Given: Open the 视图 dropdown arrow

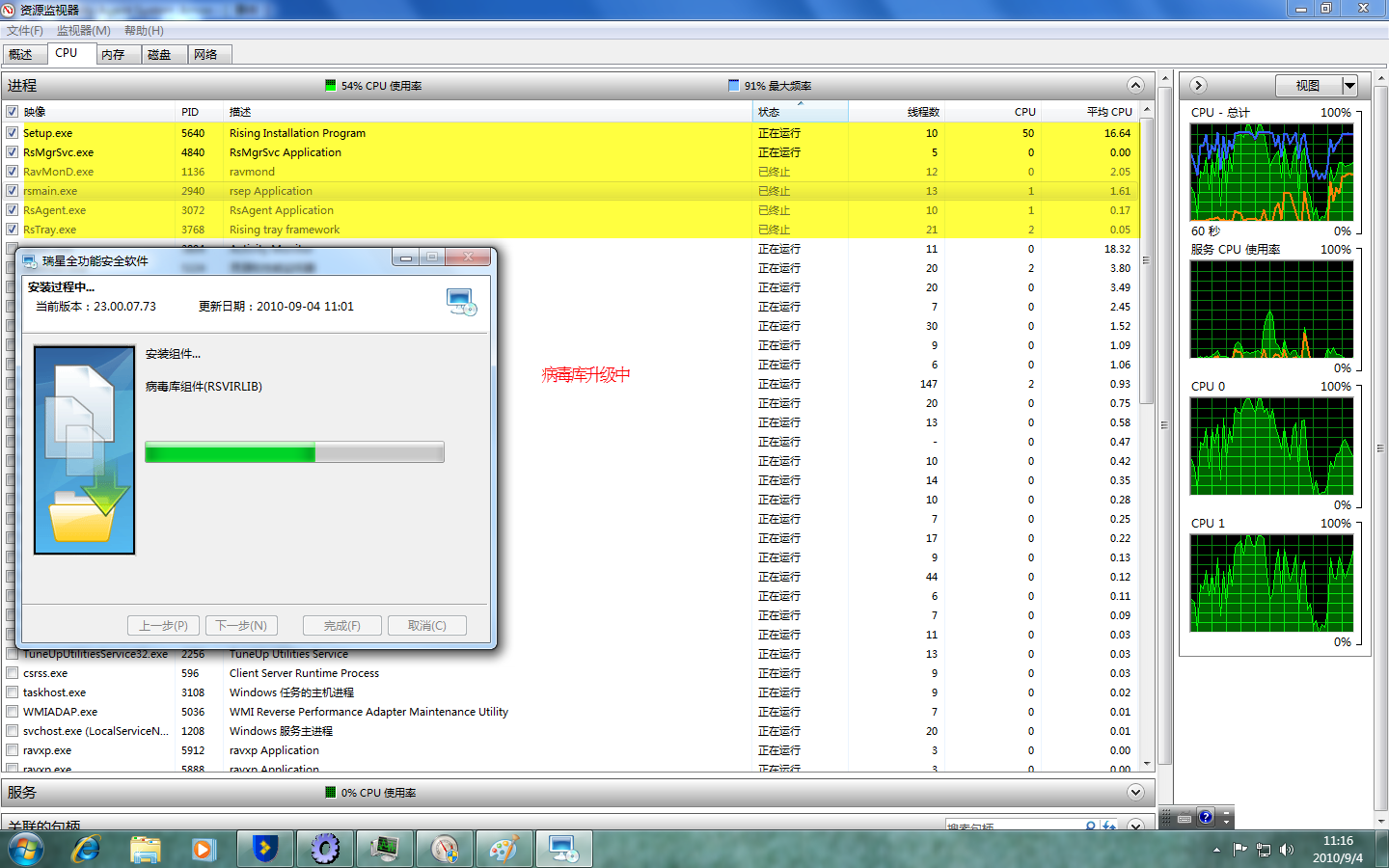Looking at the screenshot, I should [x=1349, y=86].
